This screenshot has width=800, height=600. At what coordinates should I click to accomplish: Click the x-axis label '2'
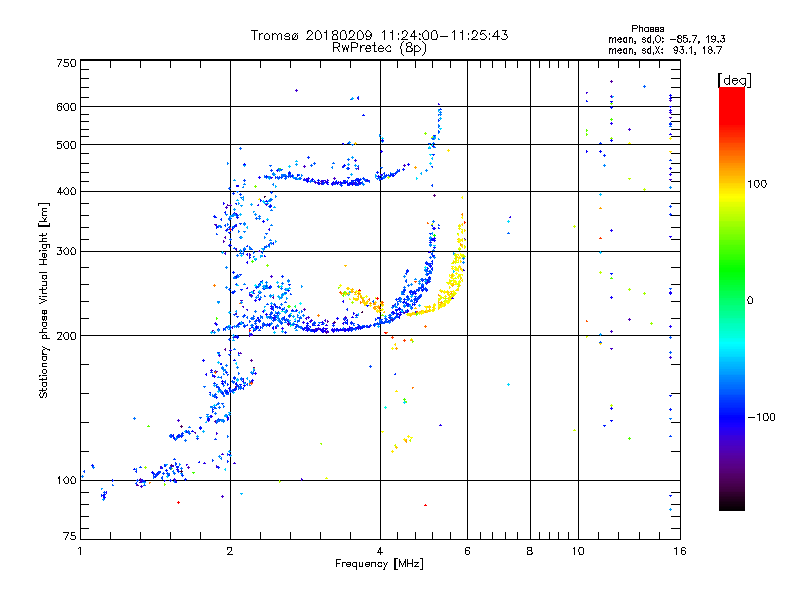click(230, 551)
